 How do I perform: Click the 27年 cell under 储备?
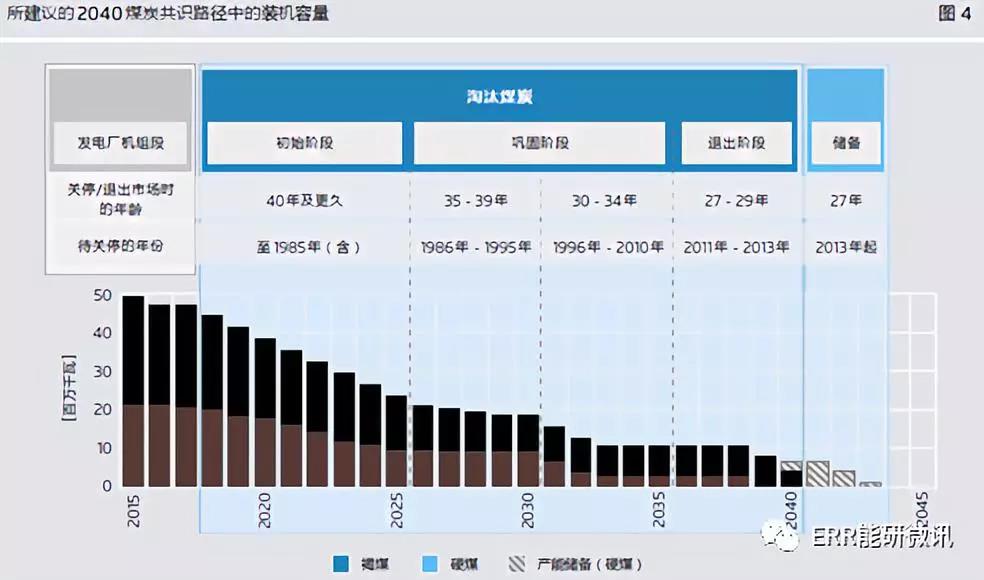coord(846,201)
